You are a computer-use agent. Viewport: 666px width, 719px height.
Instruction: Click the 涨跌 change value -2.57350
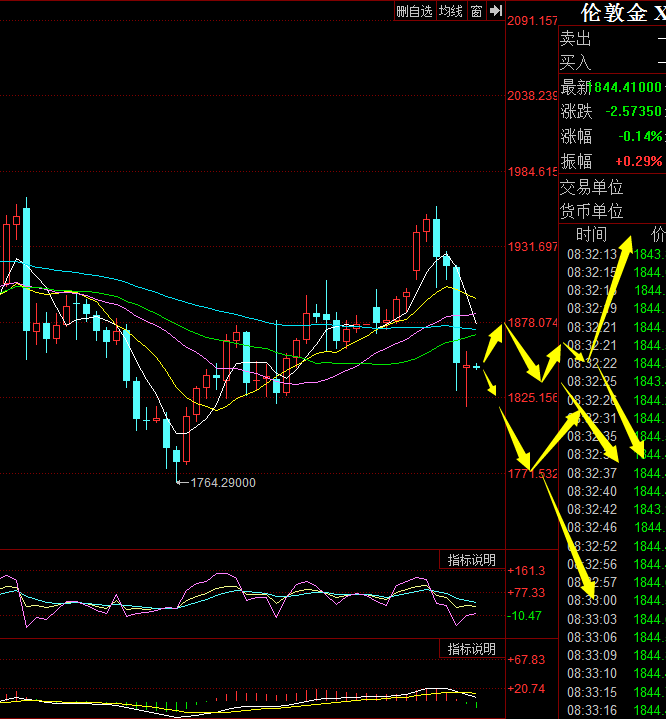pyautogui.click(x=627, y=112)
